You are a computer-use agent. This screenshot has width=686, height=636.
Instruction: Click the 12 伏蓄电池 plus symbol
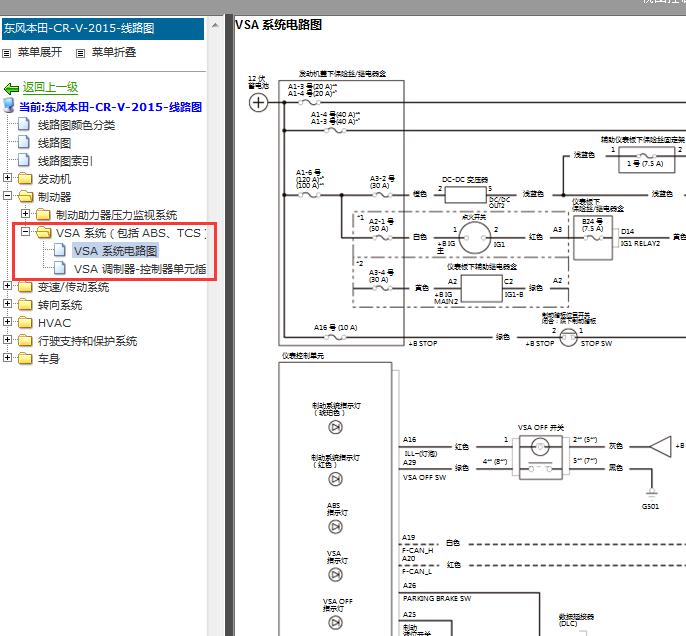point(258,103)
